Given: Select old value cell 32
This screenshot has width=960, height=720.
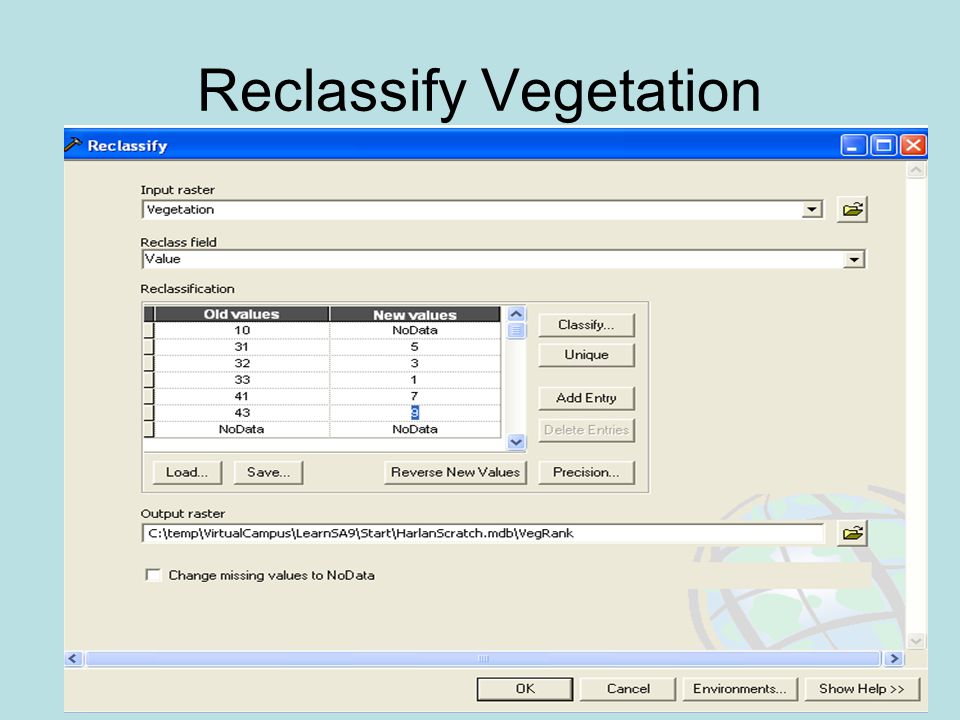Looking at the screenshot, I should [242, 364].
